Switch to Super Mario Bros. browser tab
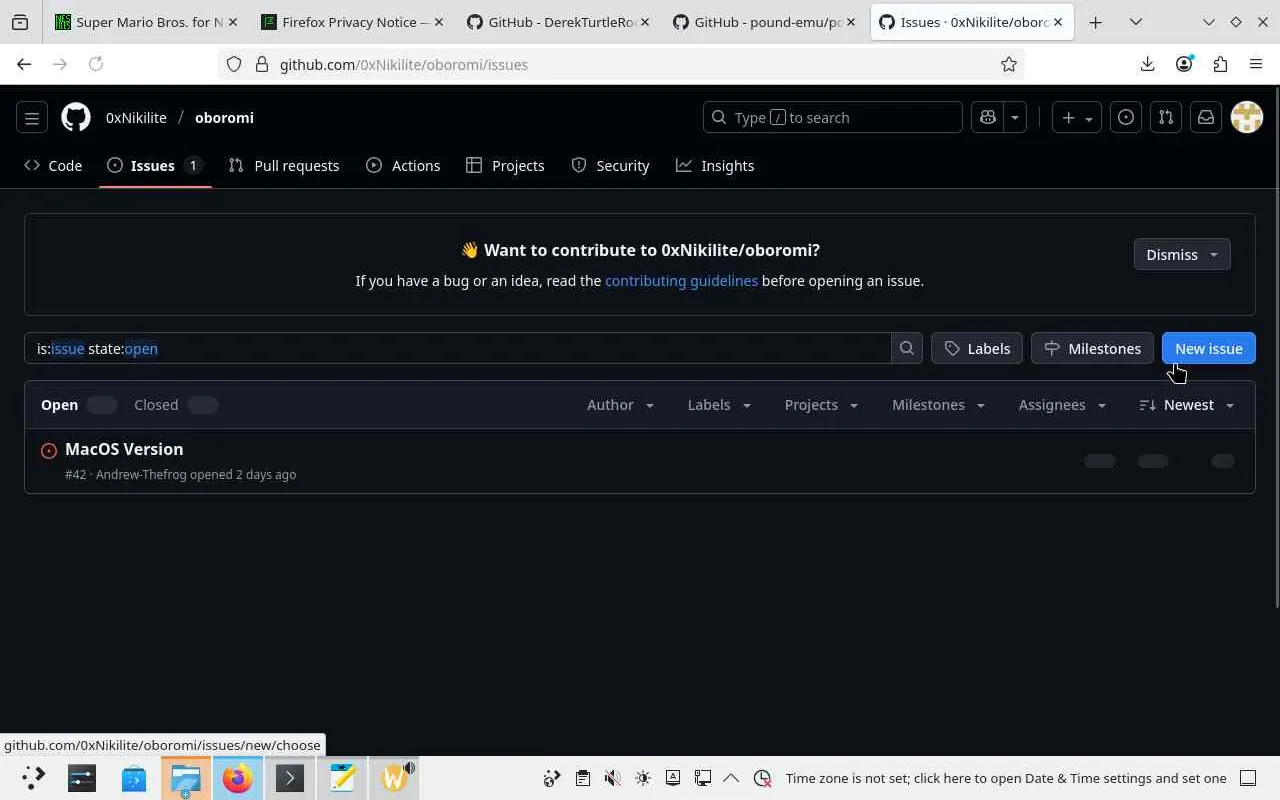 [146, 22]
